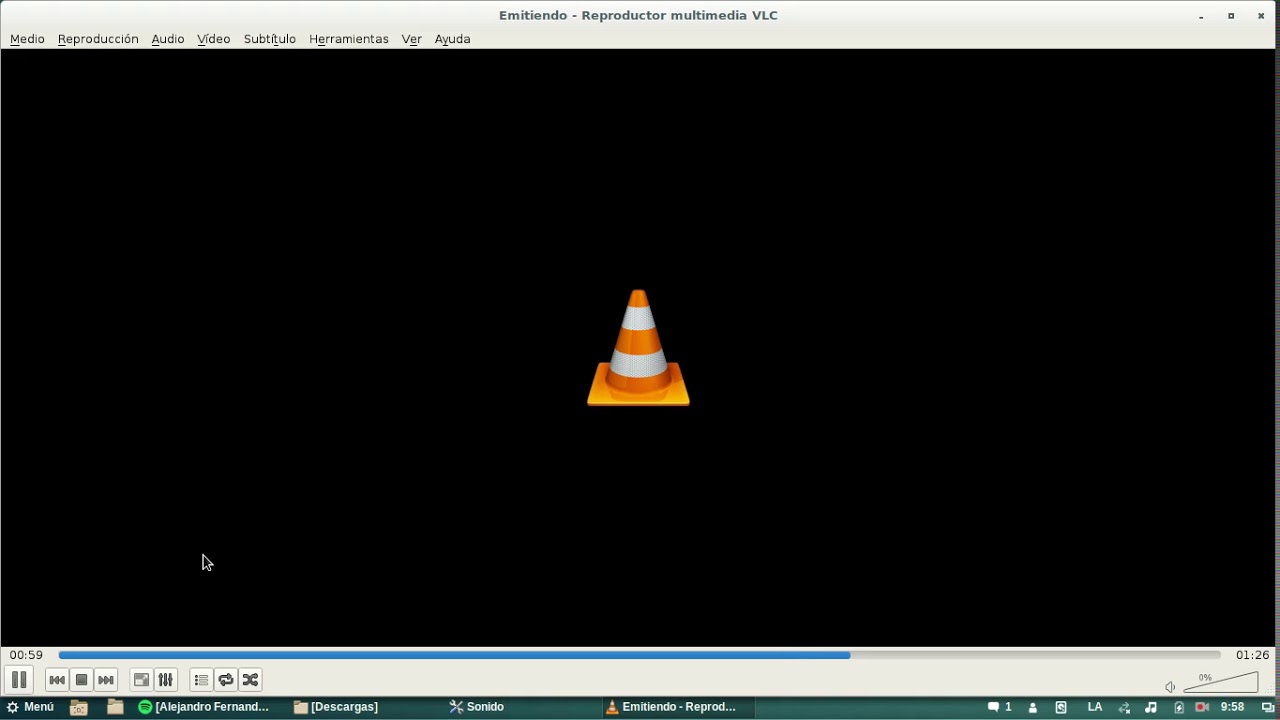Click the speaker mute icon
This screenshot has height=720, width=1280.
tap(1170, 687)
